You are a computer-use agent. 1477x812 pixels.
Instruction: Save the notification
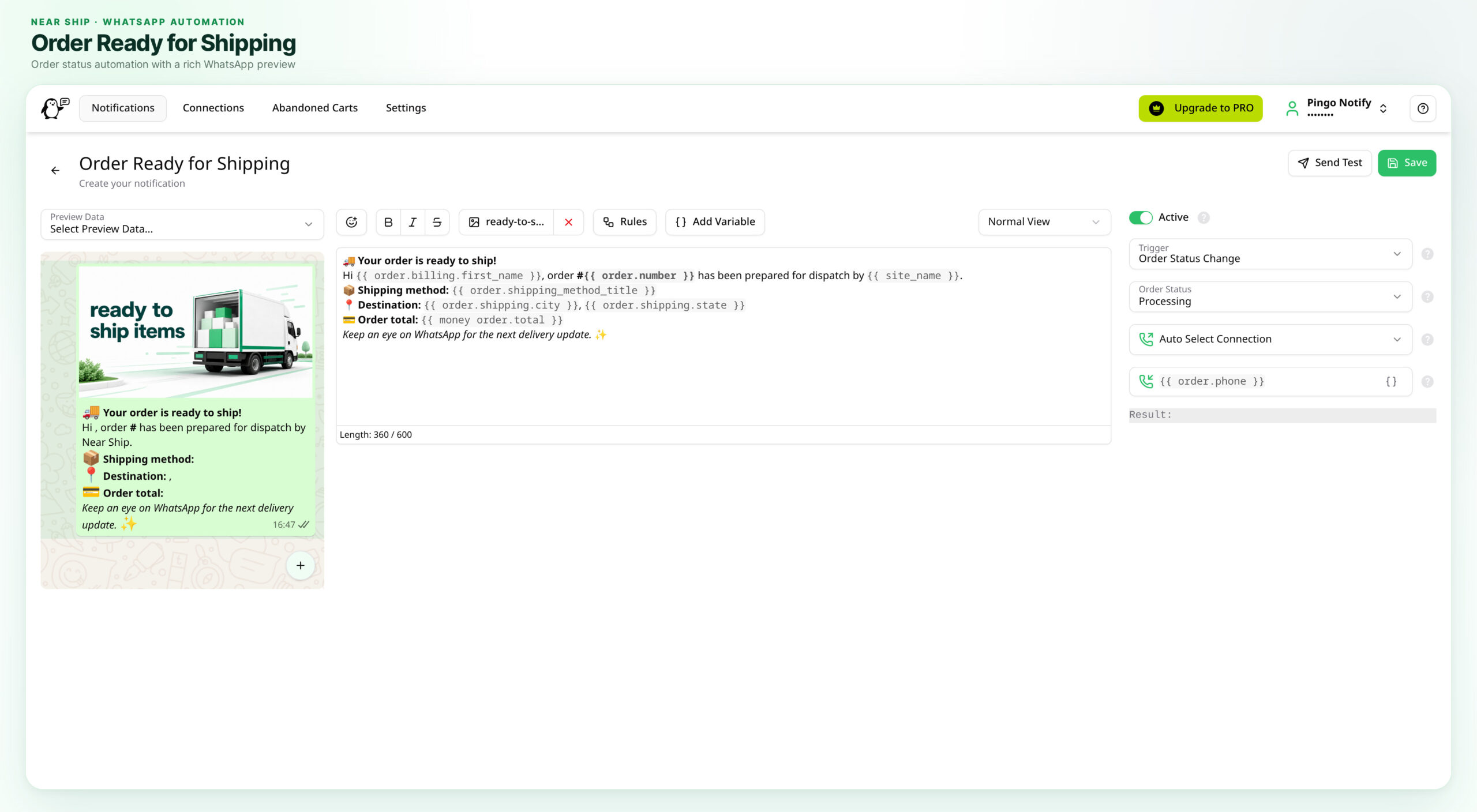pyautogui.click(x=1407, y=163)
